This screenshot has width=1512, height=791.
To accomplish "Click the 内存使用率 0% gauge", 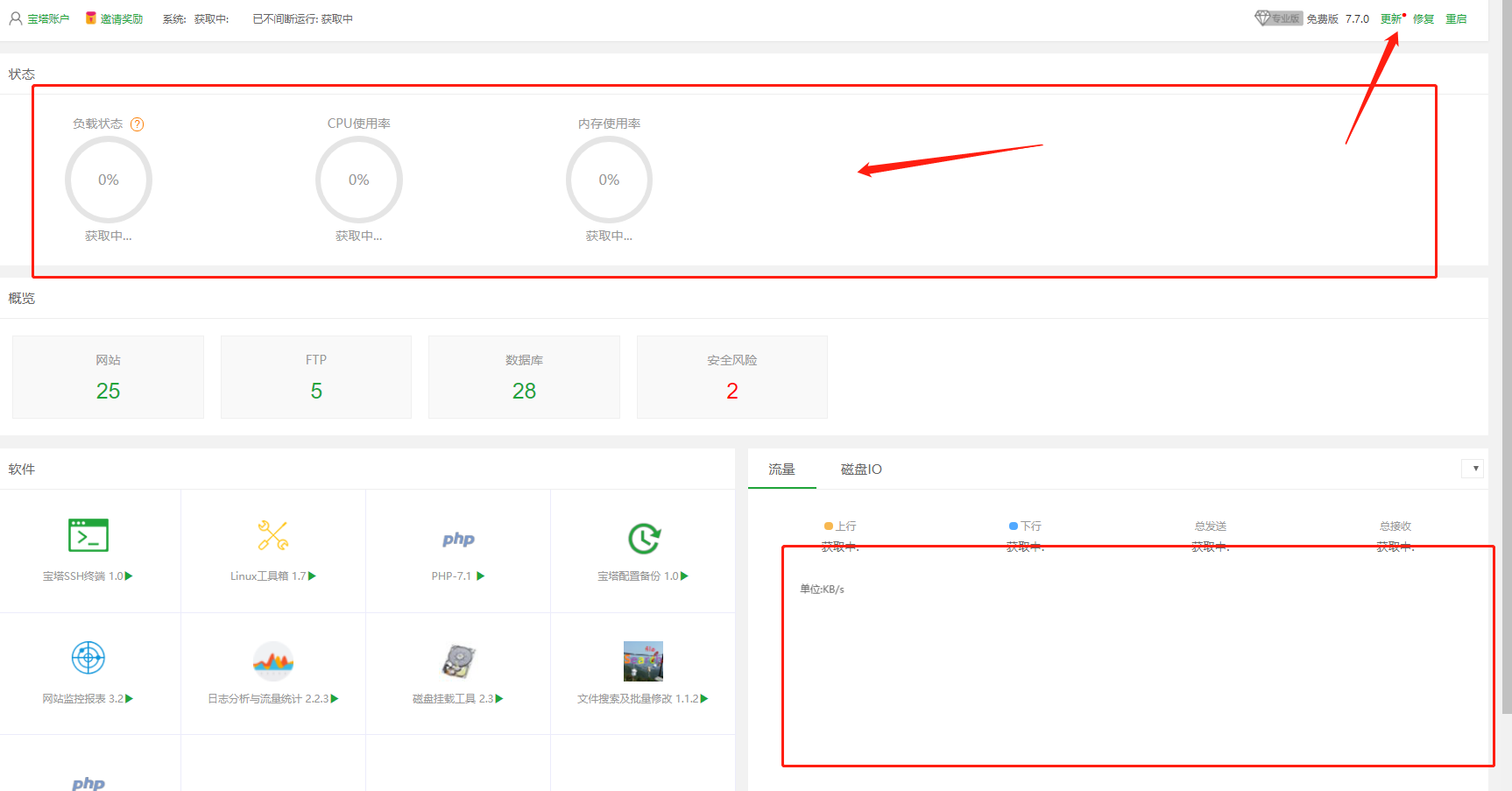I will 609,180.
